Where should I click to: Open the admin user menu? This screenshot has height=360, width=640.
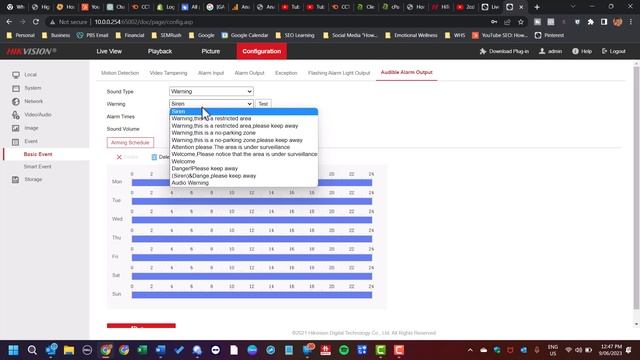coord(550,51)
